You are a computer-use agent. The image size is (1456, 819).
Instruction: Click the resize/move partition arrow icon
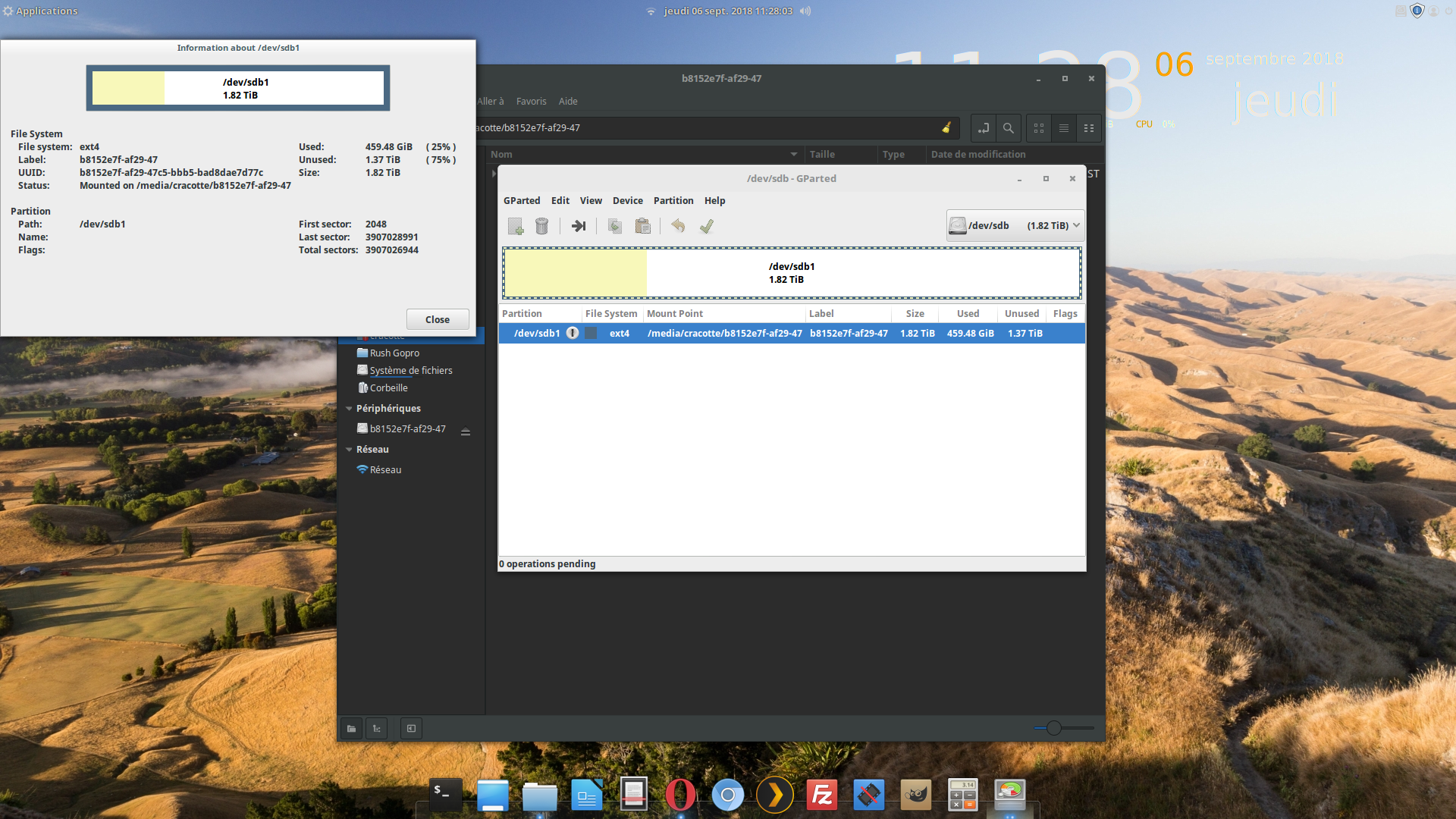[579, 226]
